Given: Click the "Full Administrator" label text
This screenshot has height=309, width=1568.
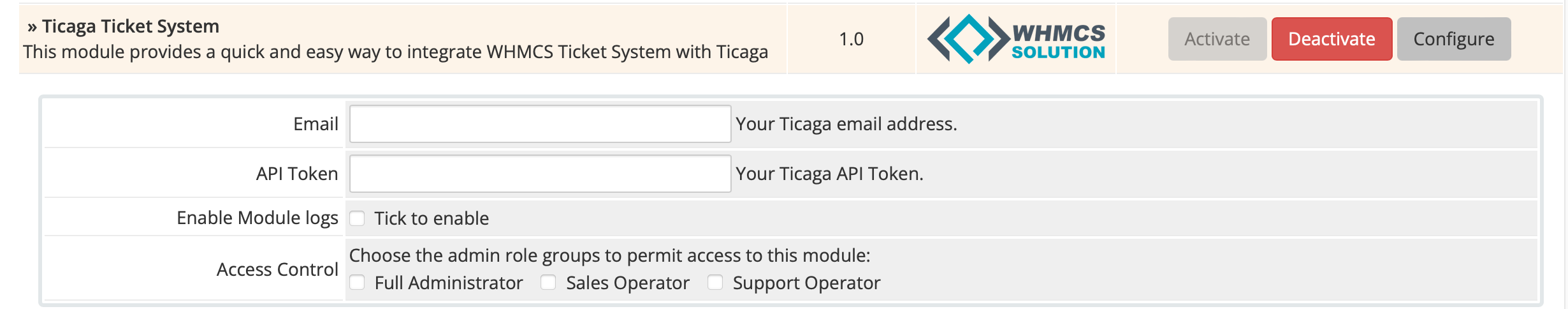Looking at the screenshot, I should pyautogui.click(x=449, y=283).
